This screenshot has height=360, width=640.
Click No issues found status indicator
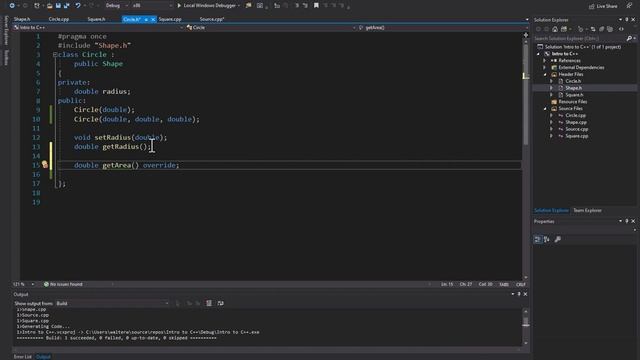63,284
